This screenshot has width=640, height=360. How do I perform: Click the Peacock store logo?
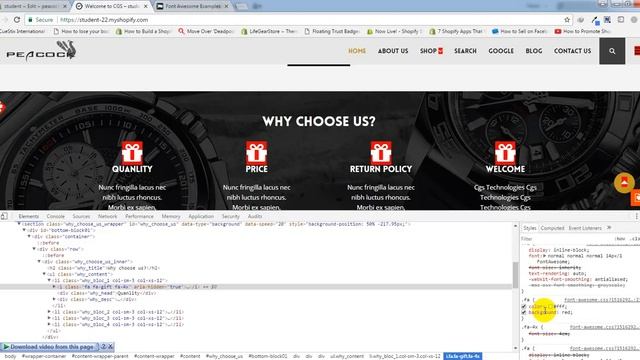click(x=41, y=51)
